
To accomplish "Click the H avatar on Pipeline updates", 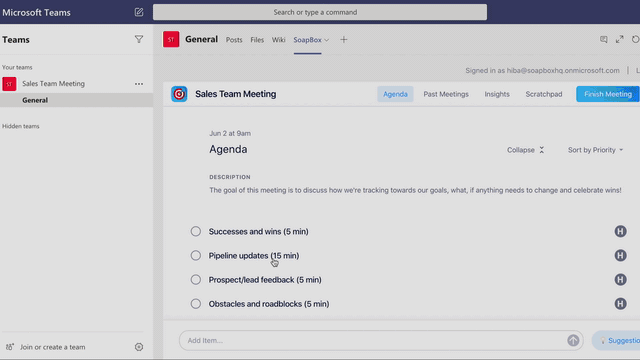I will point(620,256).
